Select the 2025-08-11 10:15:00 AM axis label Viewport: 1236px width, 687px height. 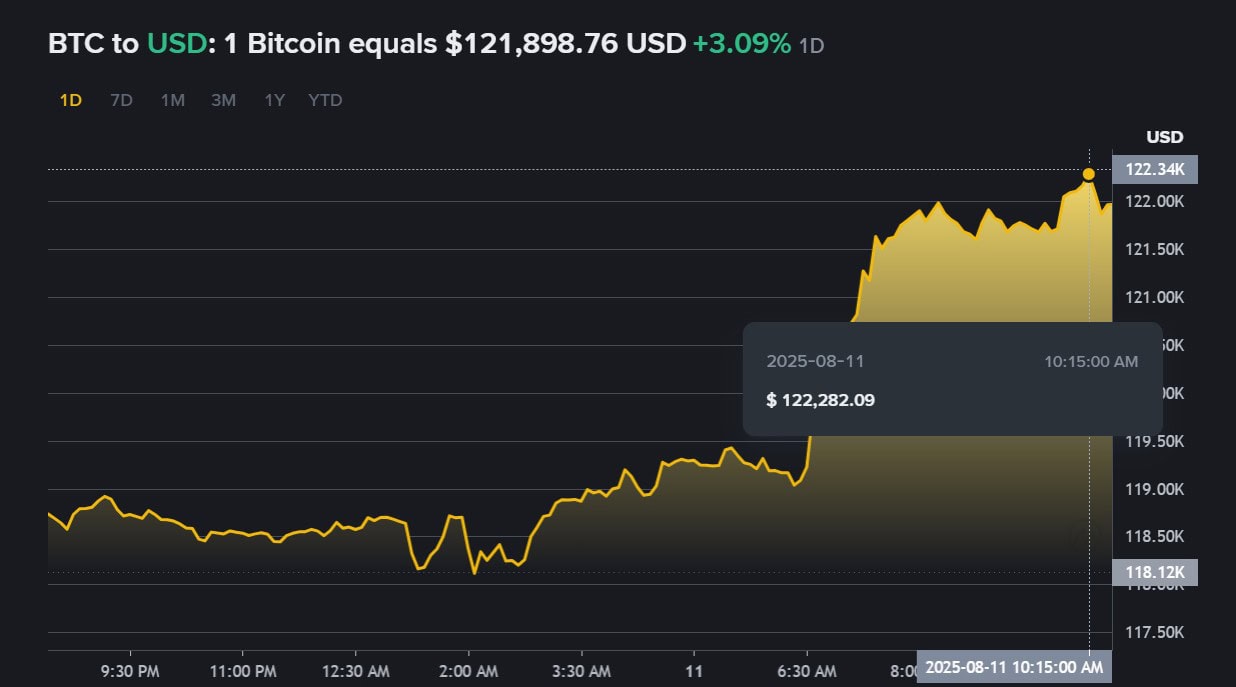(1017, 665)
